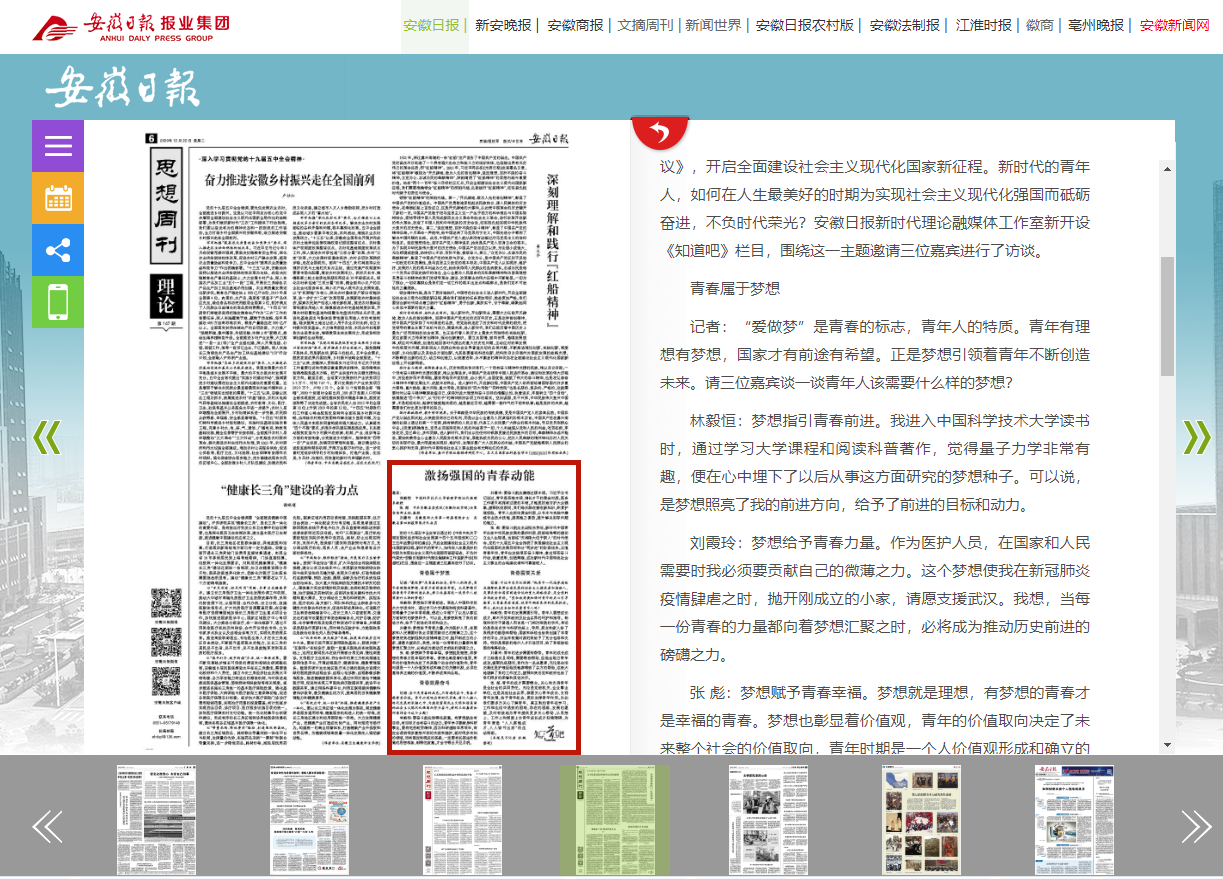Click the article scrollbar down arrow

pos(1166,745)
